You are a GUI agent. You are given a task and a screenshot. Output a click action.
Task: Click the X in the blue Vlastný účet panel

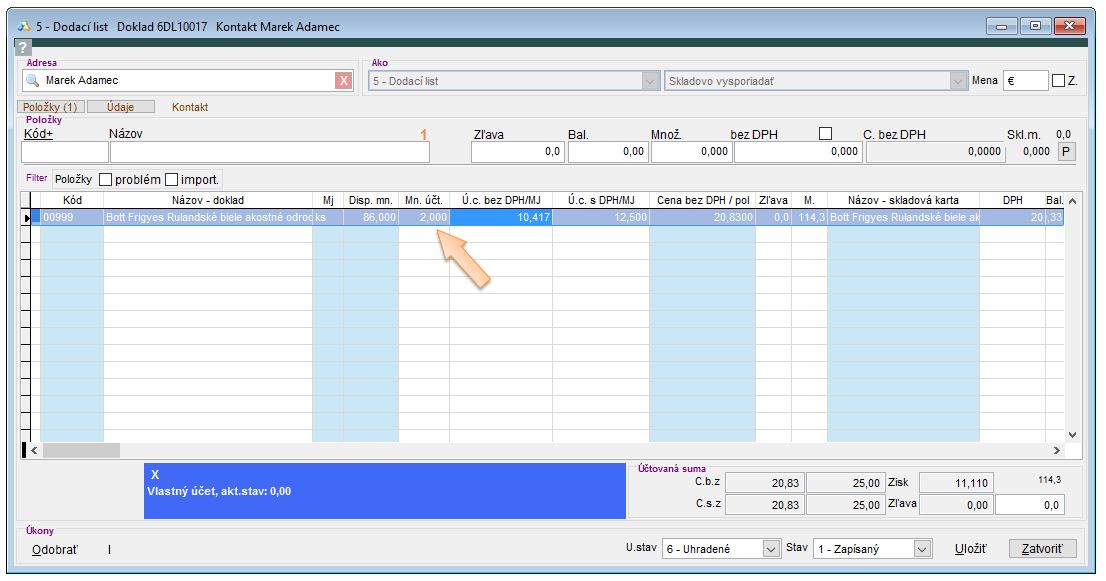click(x=155, y=474)
